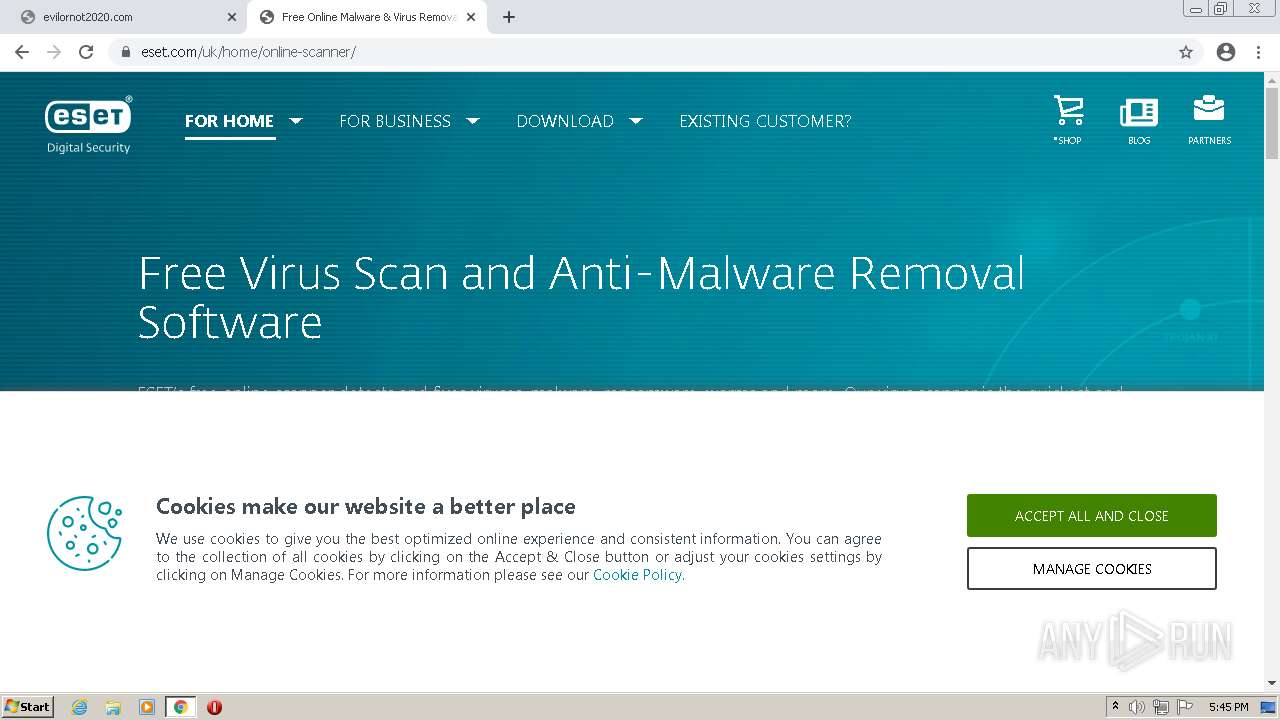
Task: Open the ESET Blog icon
Action: [1139, 111]
